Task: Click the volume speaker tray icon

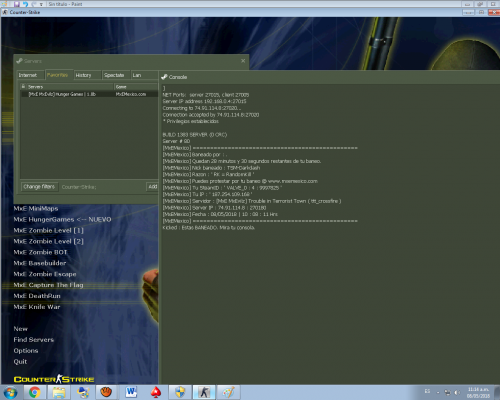Action: coord(457,392)
